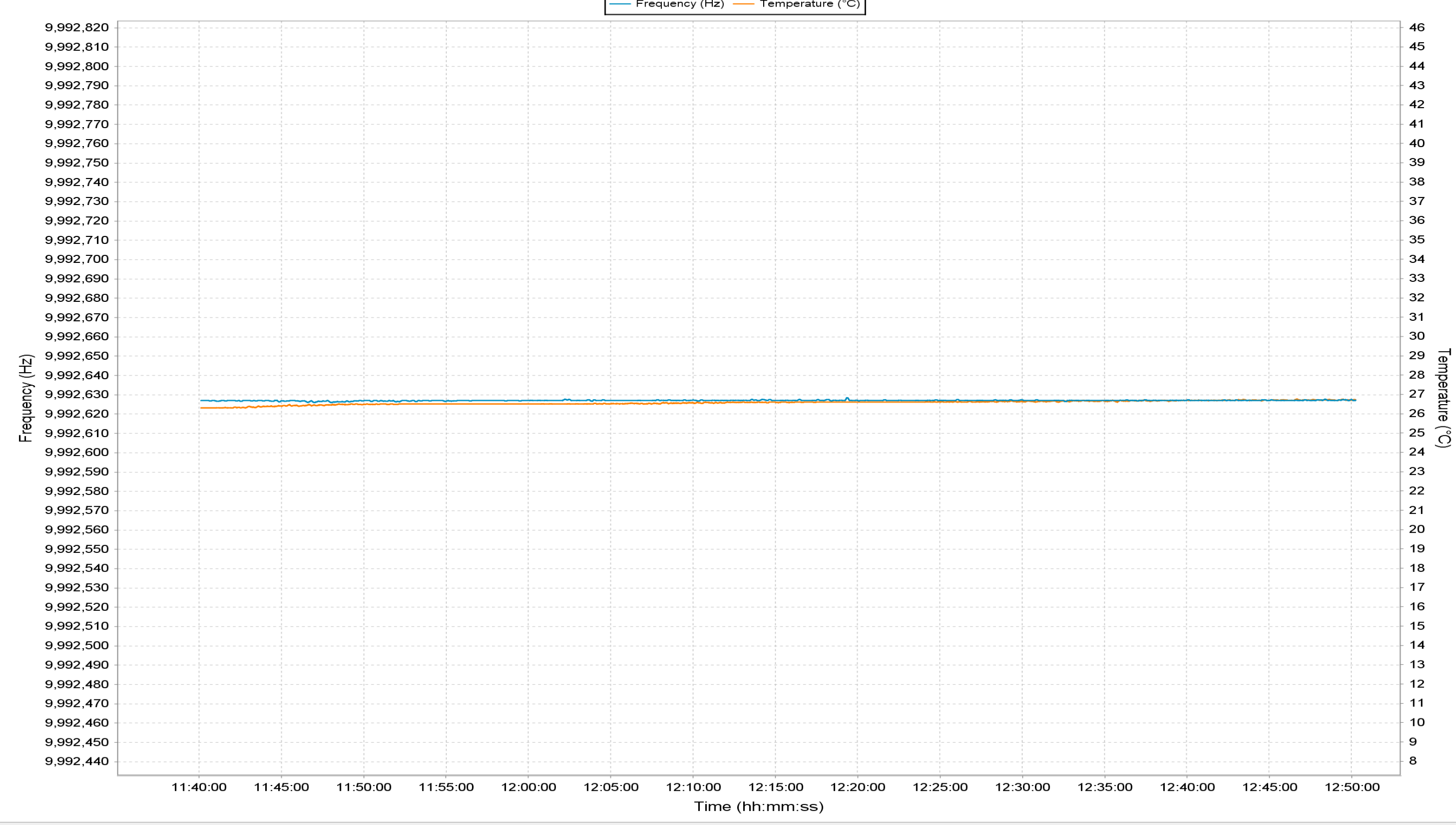Click the Temperature (°C) legend entry
The image size is (1456, 825).
[x=796, y=4]
